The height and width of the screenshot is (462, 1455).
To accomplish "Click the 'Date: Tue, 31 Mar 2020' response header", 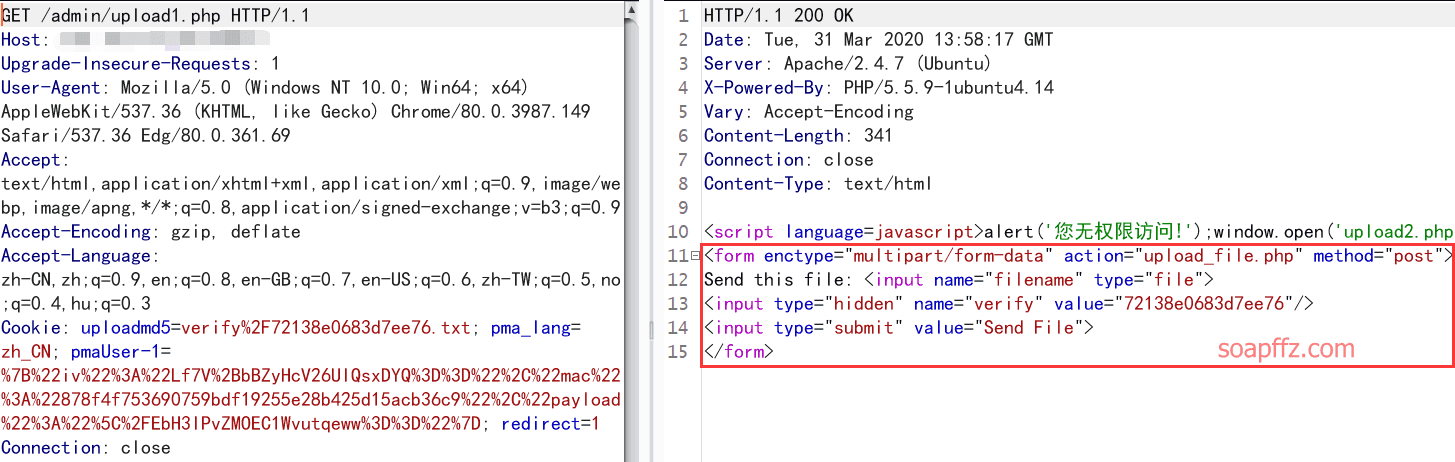I will (878, 40).
